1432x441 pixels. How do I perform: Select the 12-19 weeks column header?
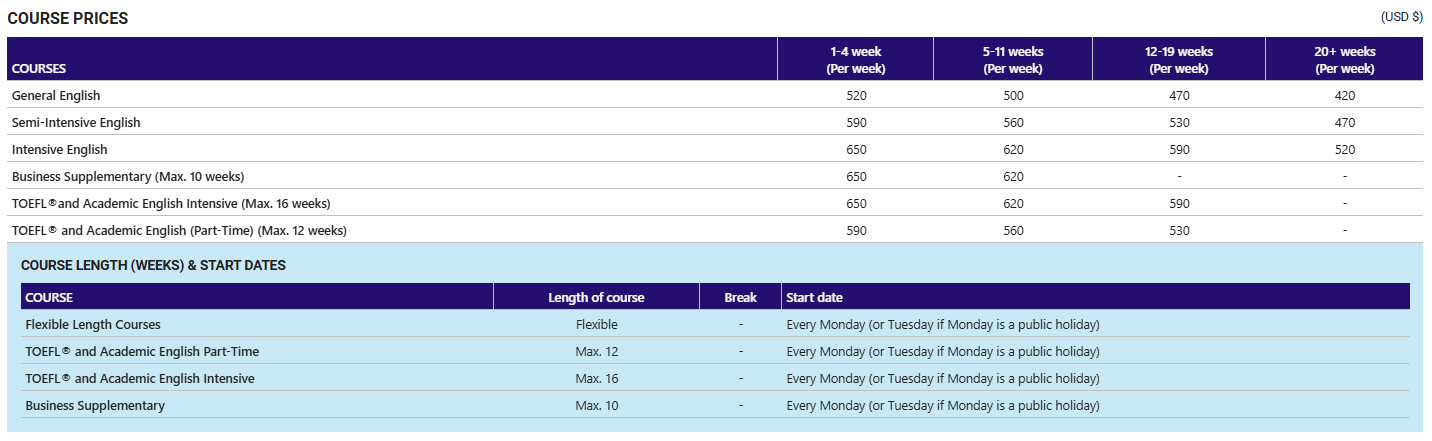click(1178, 60)
